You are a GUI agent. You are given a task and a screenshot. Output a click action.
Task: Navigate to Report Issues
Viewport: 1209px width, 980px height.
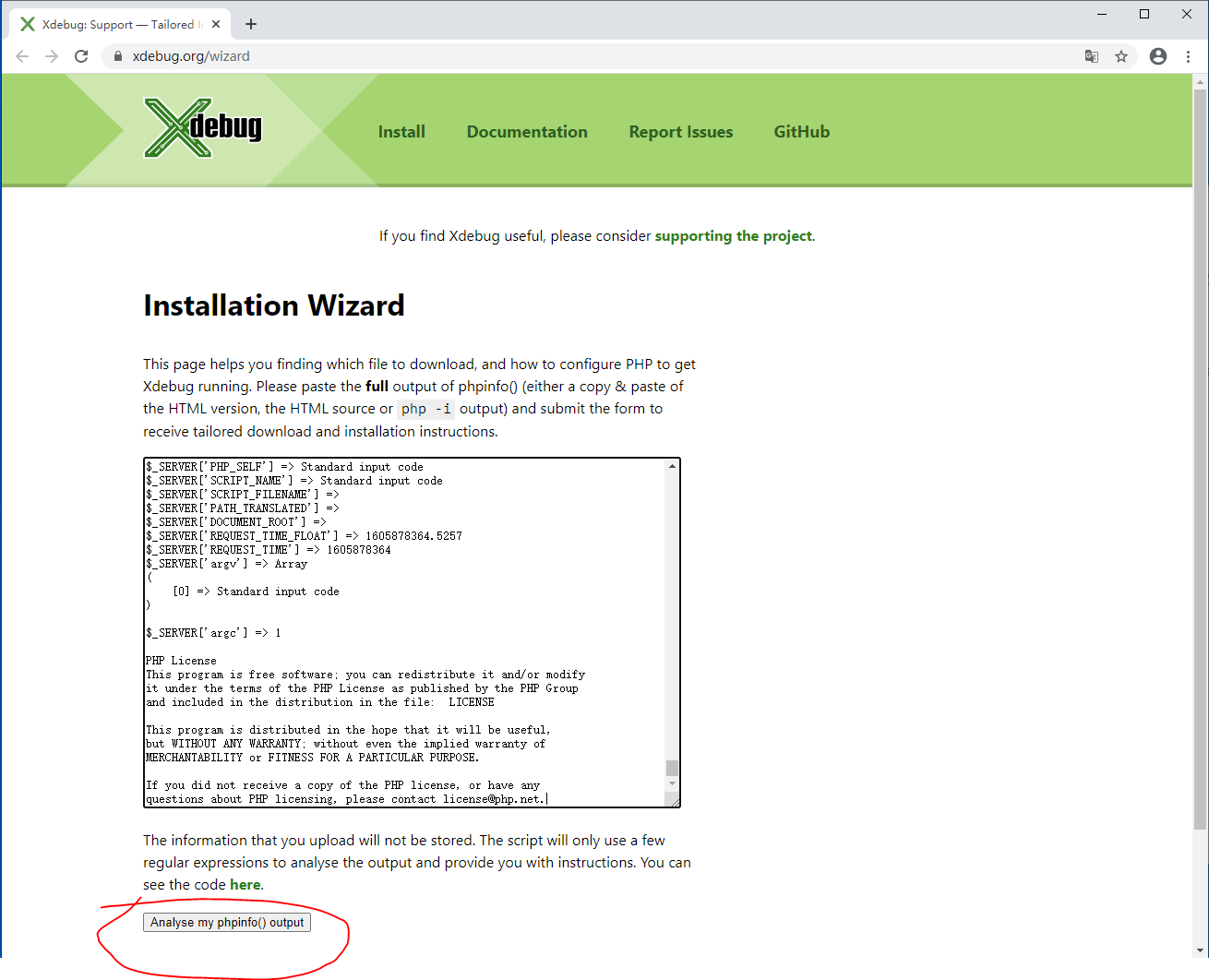680,131
